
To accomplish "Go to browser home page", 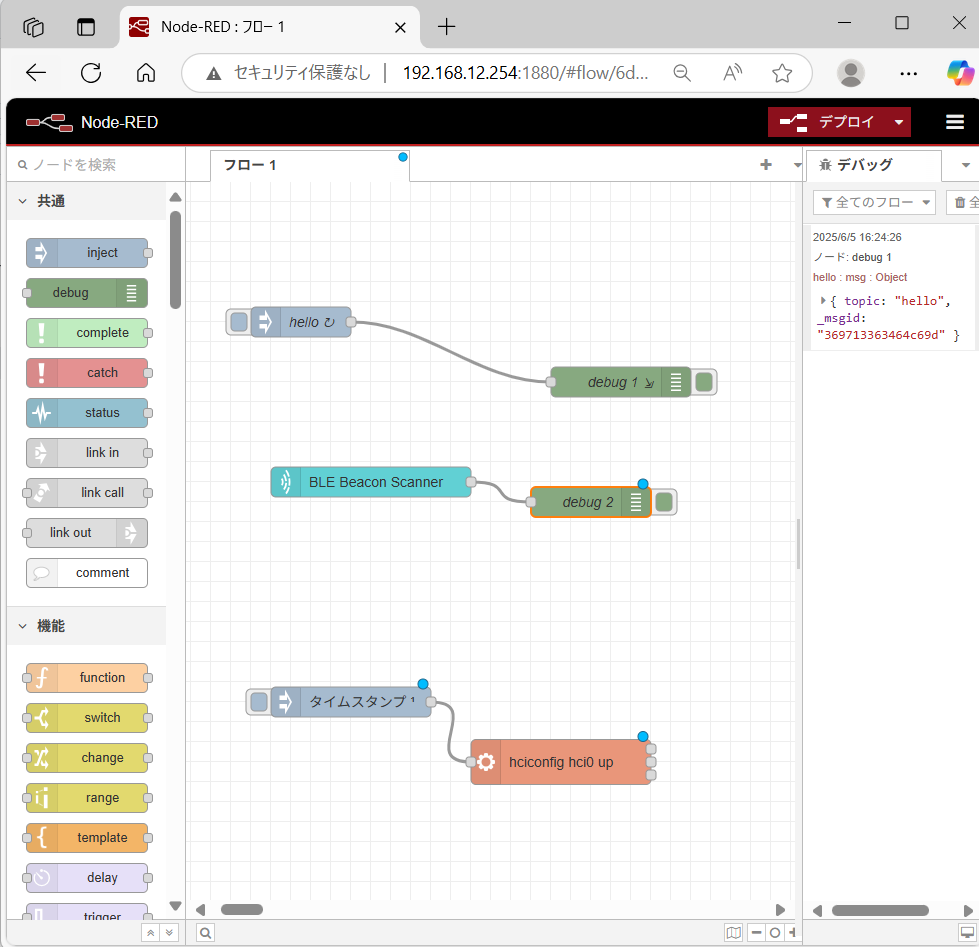I will 146,73.
